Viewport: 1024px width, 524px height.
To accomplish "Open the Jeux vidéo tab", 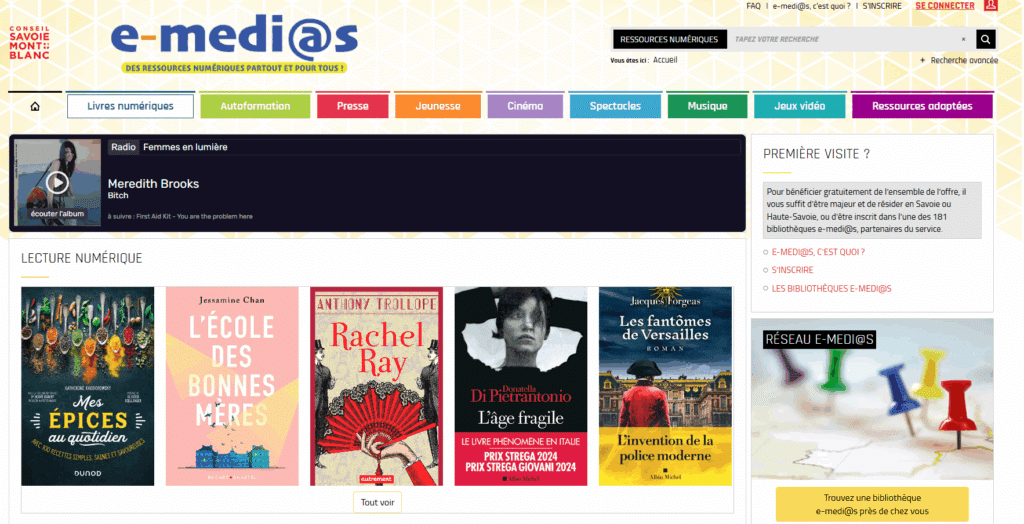I will [x=799, y=106].
